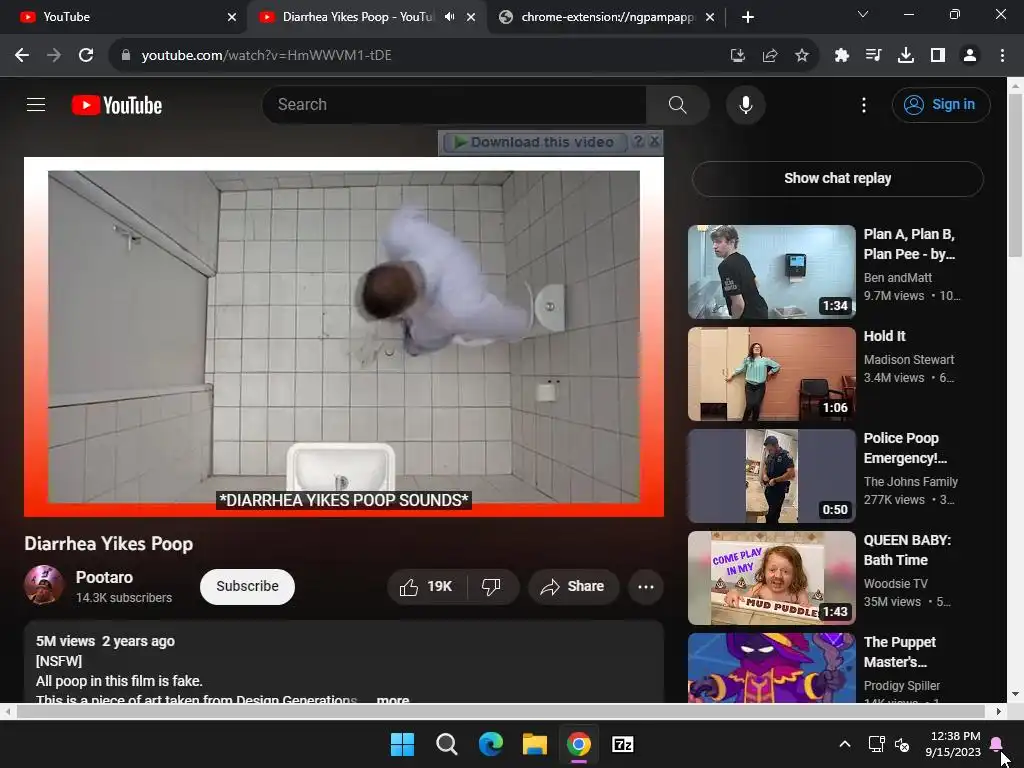
Task: Click the Sign in button
Action: tap(940, 104)
